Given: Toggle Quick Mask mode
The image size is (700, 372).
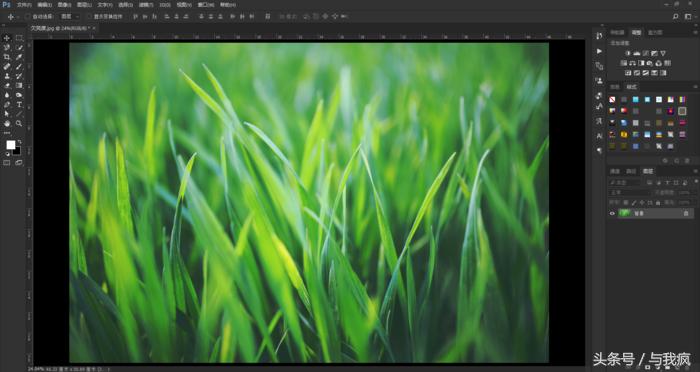Looking at the screenshot, I should click(7, 163).
